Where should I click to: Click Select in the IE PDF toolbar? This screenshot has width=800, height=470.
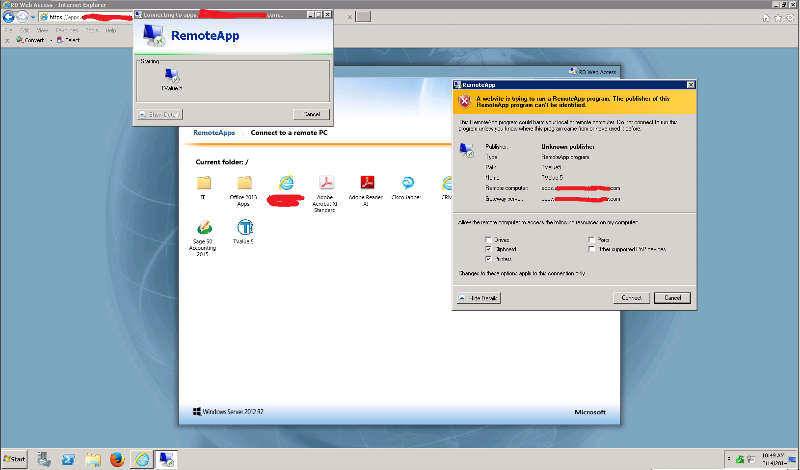click(x=68, y=40)
